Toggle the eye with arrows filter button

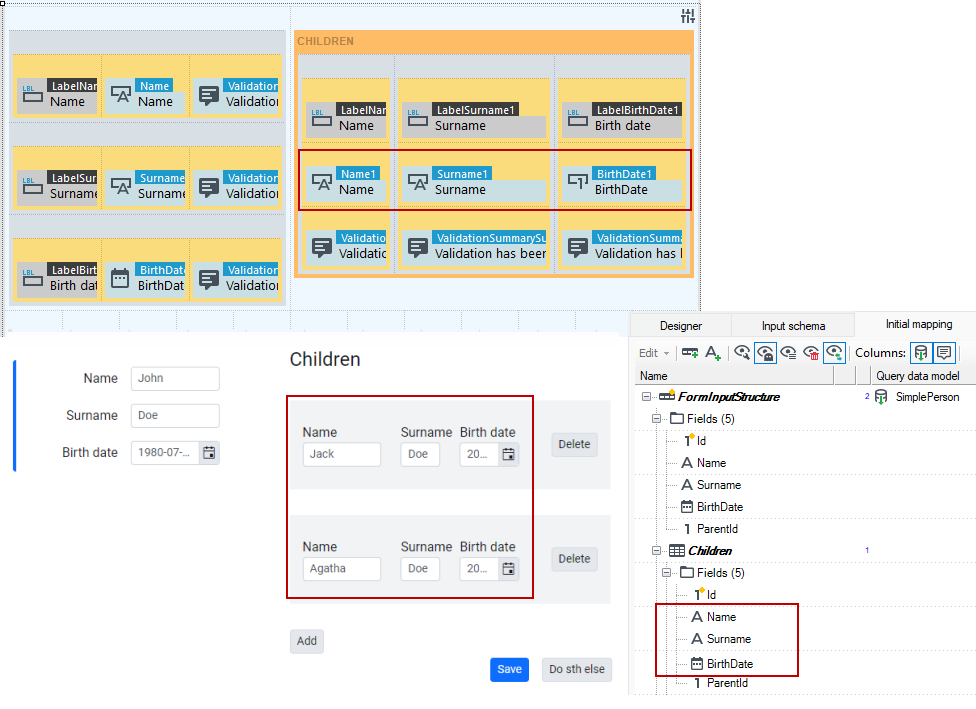834,353
